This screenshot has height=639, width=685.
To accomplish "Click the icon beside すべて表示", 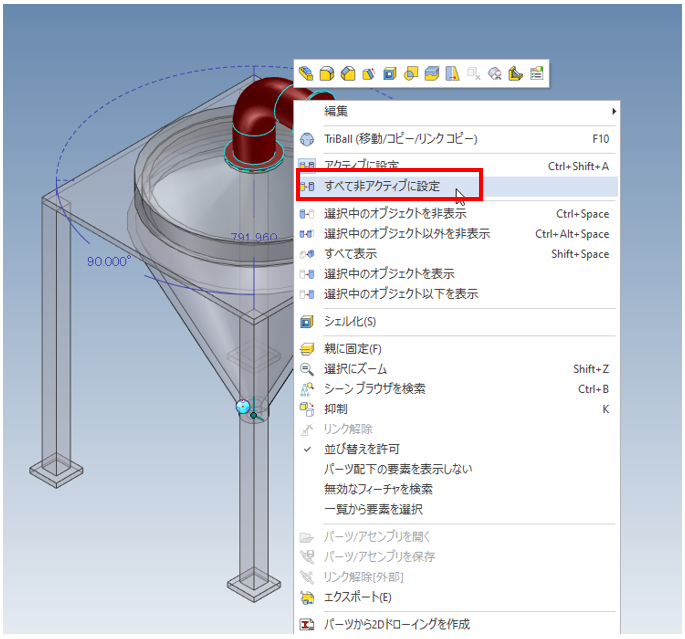I will [307, 254].
